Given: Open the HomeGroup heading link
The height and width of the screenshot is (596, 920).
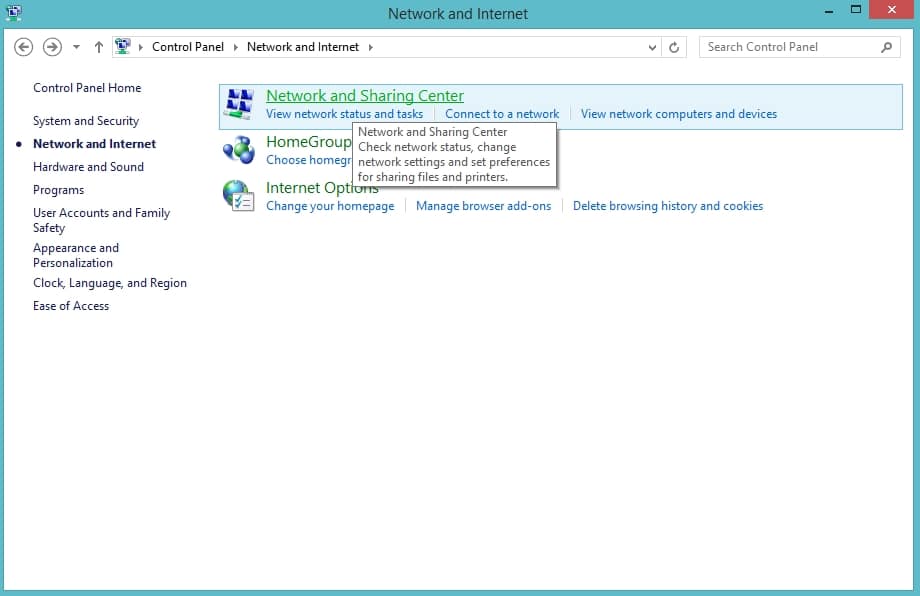Looking at the screenshot, I should click(x=308, y=142).
